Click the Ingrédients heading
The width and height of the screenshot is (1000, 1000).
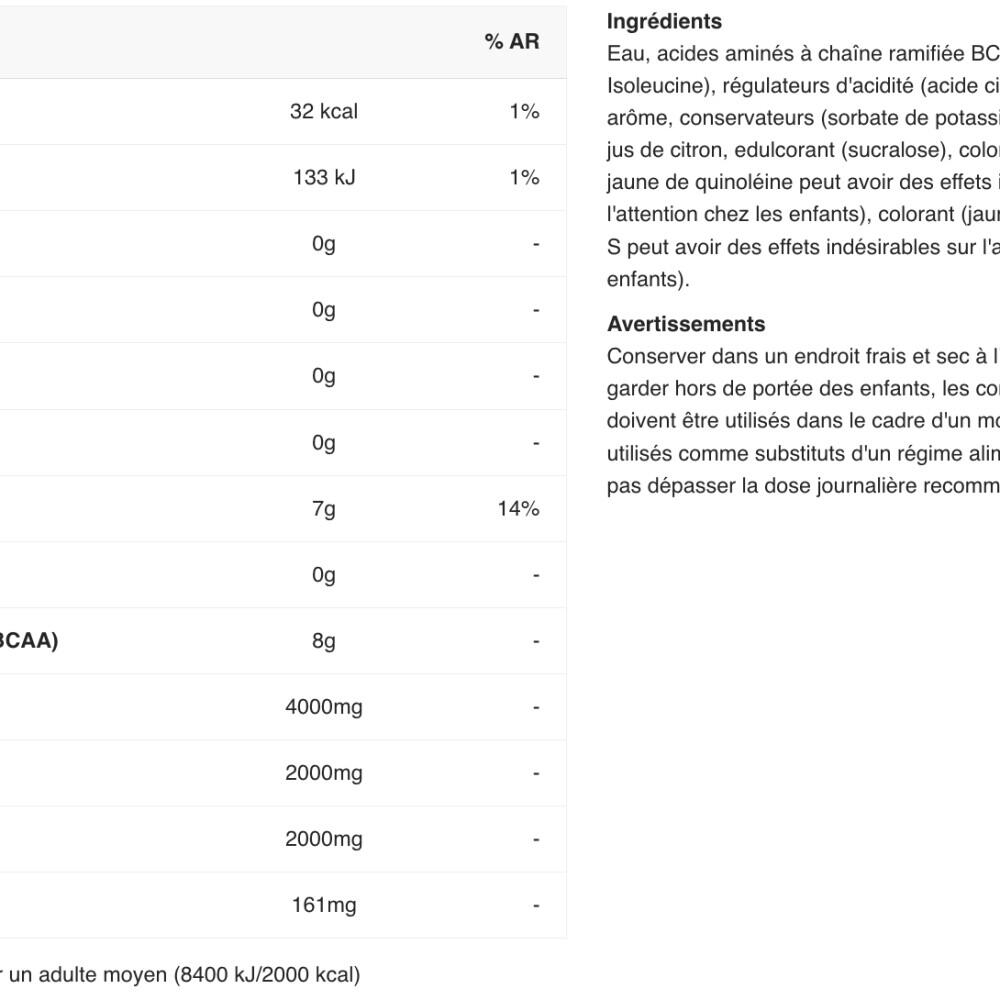click(x=664, y=22)
